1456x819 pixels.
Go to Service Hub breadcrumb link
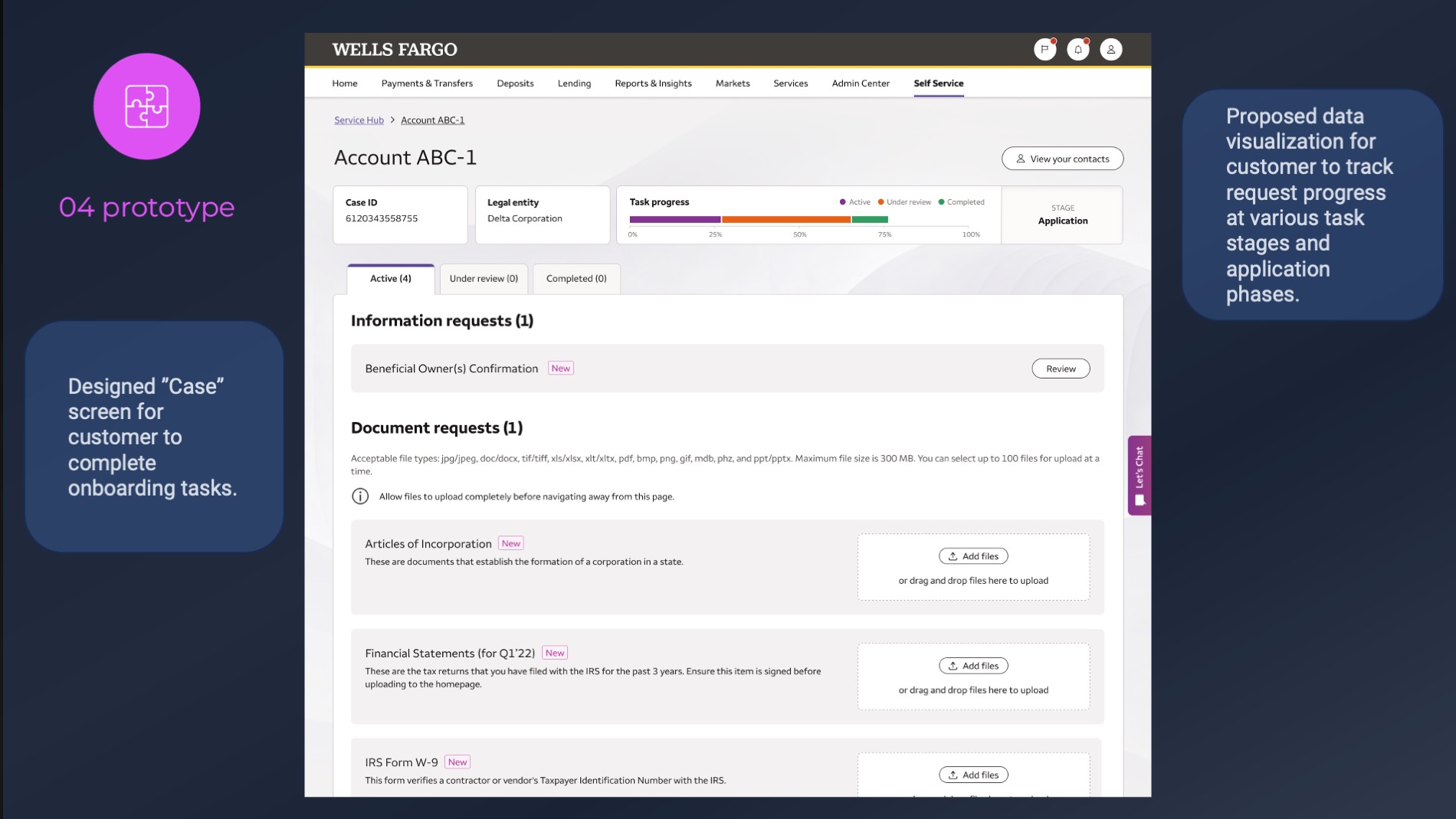pos(359,120)
